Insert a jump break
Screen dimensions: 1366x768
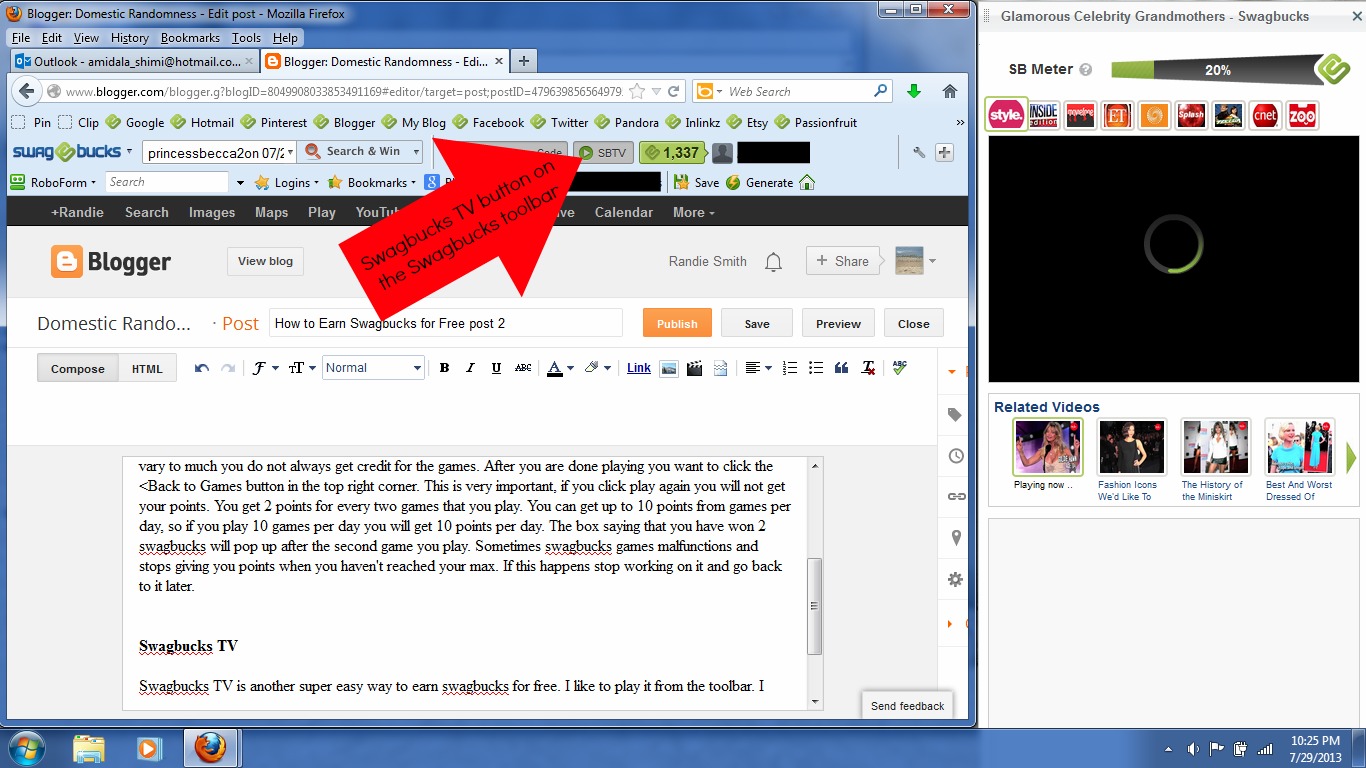[720, 368]
